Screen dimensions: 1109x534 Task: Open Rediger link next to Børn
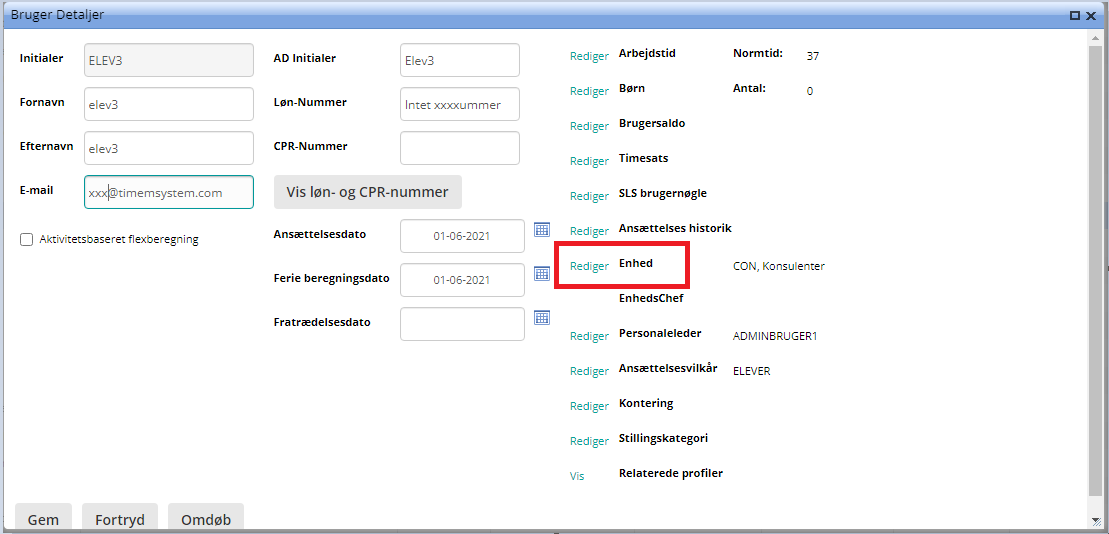(x=589, y=91)
